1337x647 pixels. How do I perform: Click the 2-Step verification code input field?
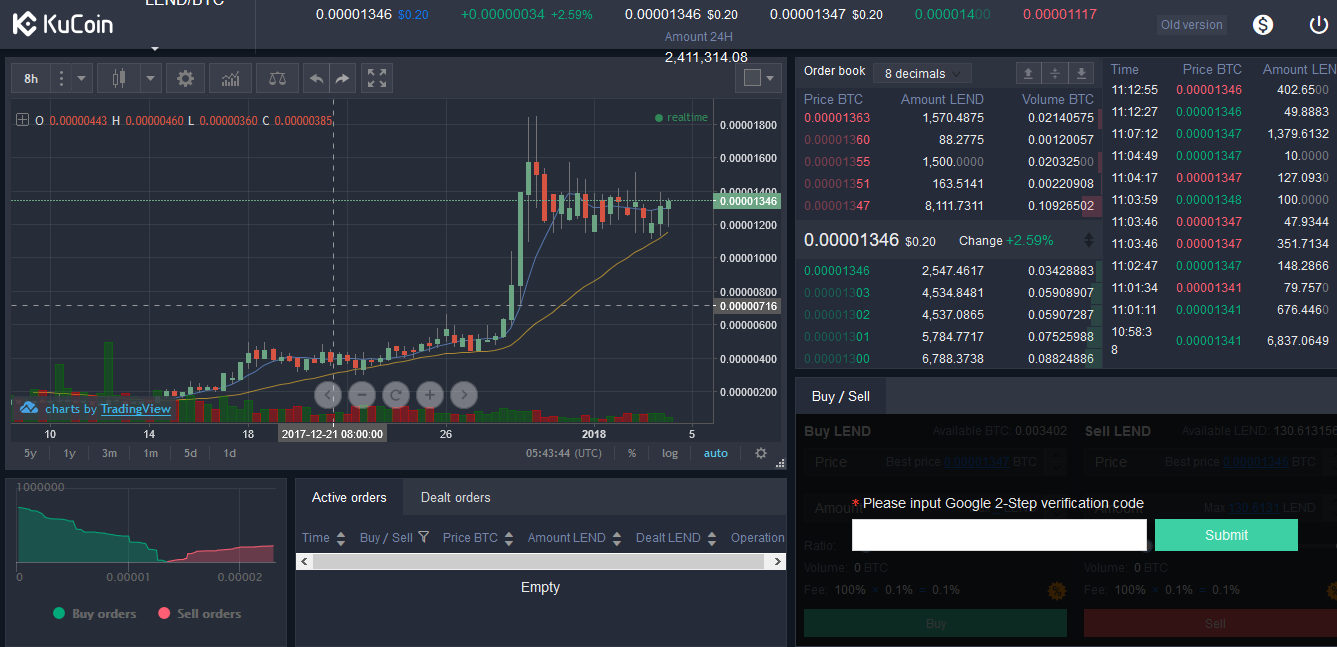[998, 535]
